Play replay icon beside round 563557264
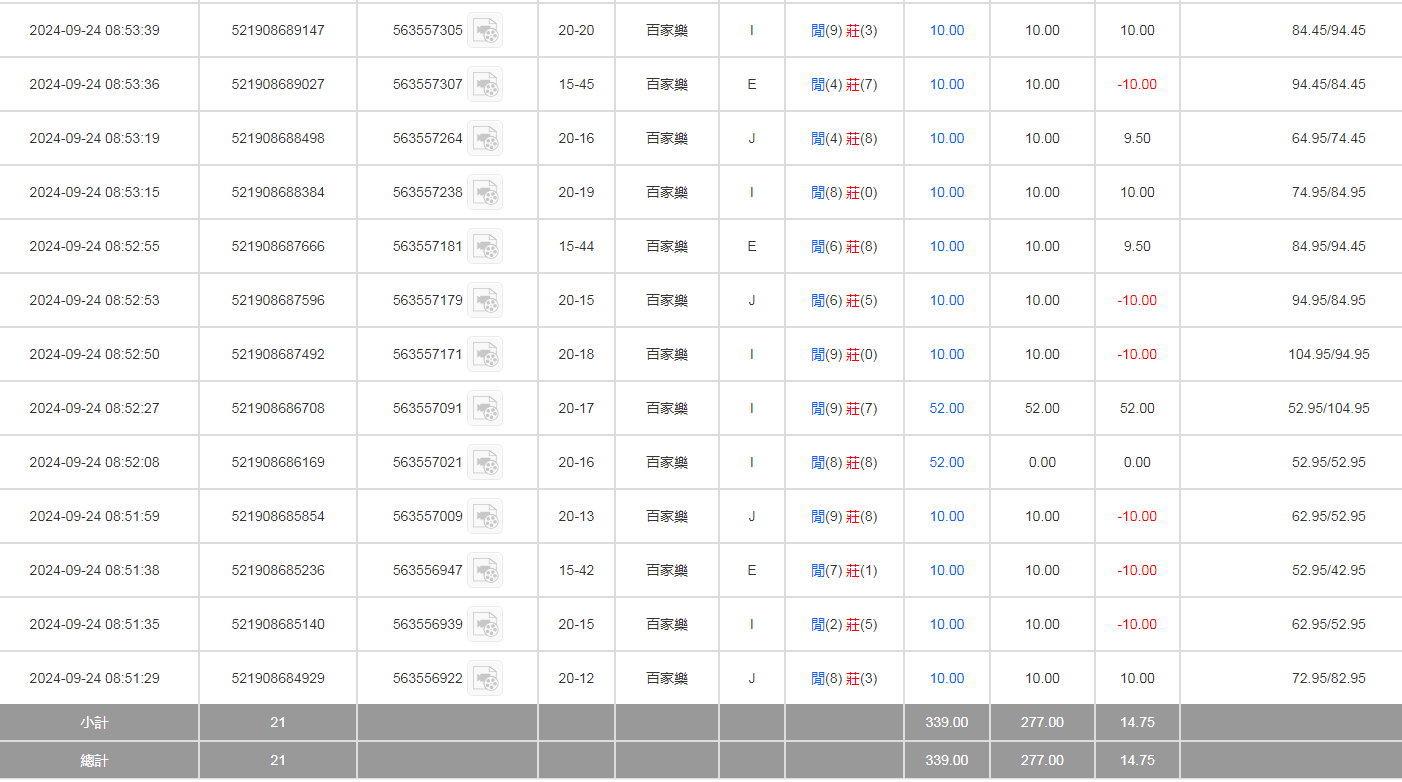Screen dimensions: 1402x782 point(485,139)
